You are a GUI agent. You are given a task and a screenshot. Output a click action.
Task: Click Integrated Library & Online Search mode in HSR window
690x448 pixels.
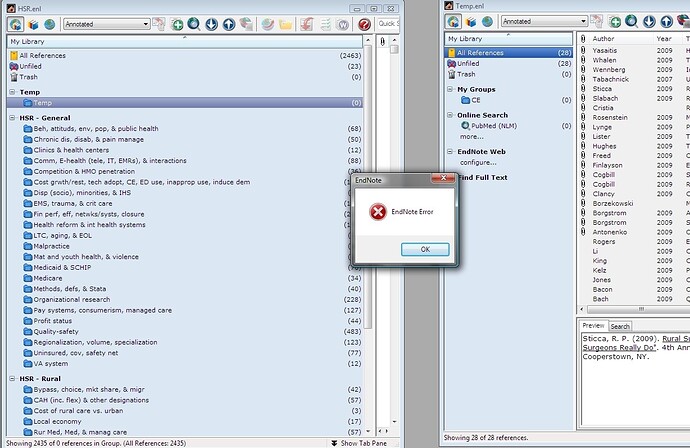[x=15, y=24]
